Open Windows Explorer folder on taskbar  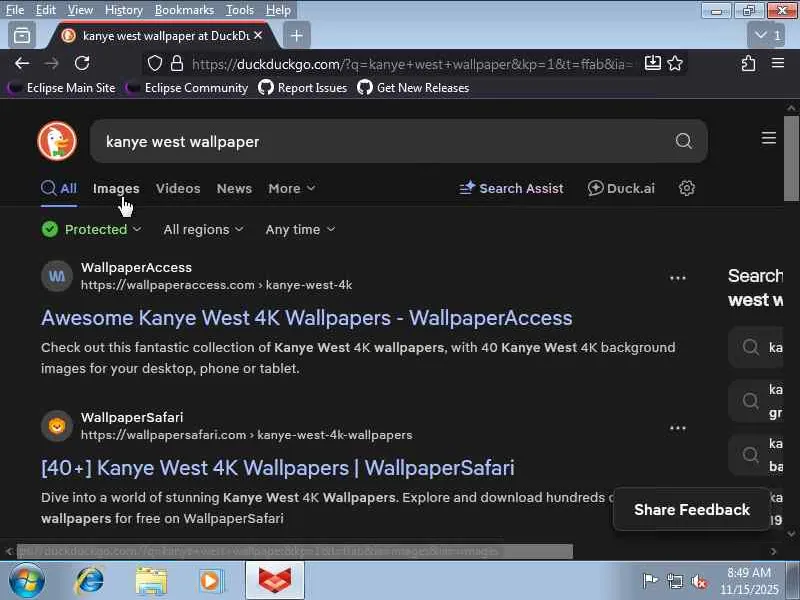tap(151, 581)
